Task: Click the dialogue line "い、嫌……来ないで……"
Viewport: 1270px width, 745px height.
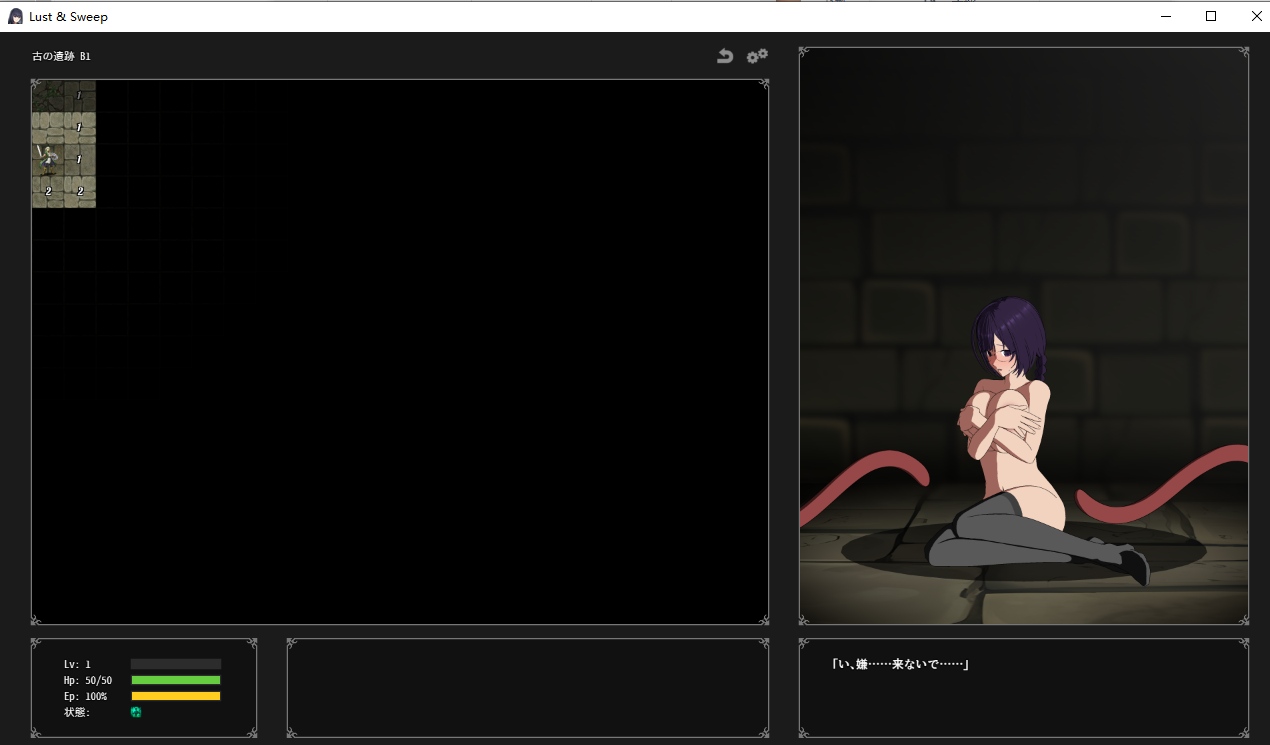Action: pos(900,664)
